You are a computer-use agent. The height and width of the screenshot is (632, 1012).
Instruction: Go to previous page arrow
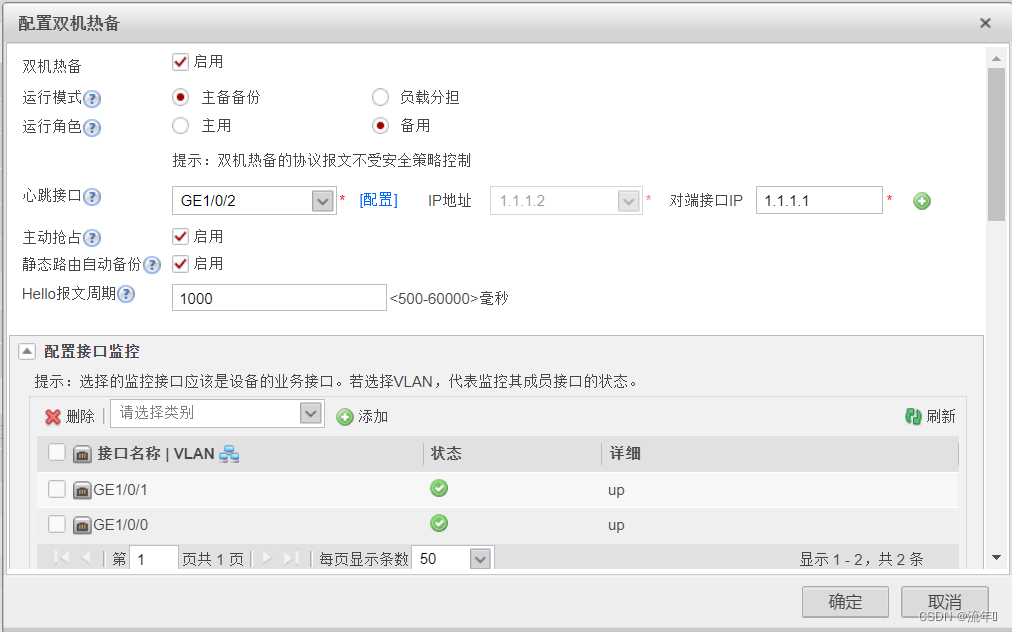click(86, 558)
